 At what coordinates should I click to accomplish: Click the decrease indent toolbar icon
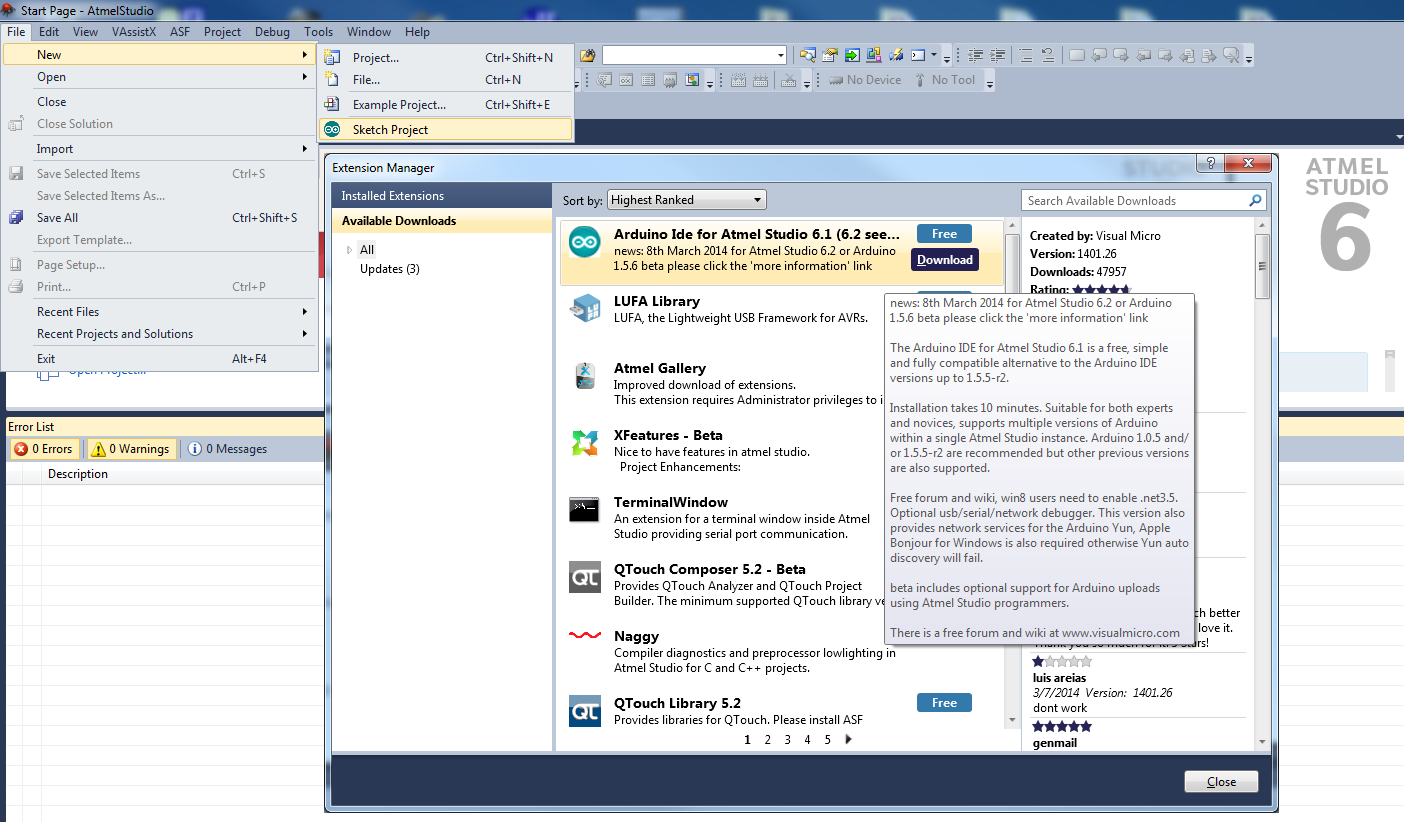click(975, 55)
